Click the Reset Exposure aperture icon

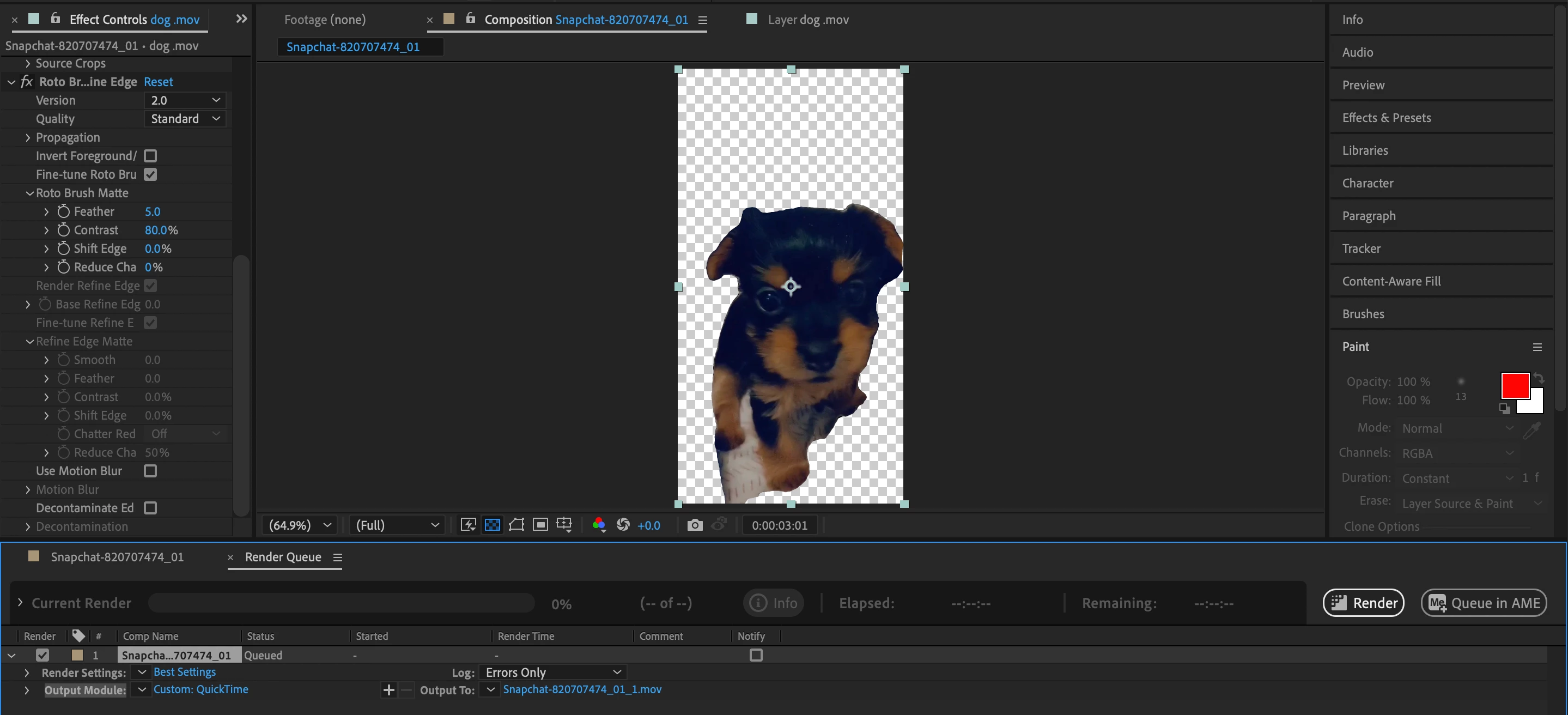pyautogui.click(x=623, y=525)
